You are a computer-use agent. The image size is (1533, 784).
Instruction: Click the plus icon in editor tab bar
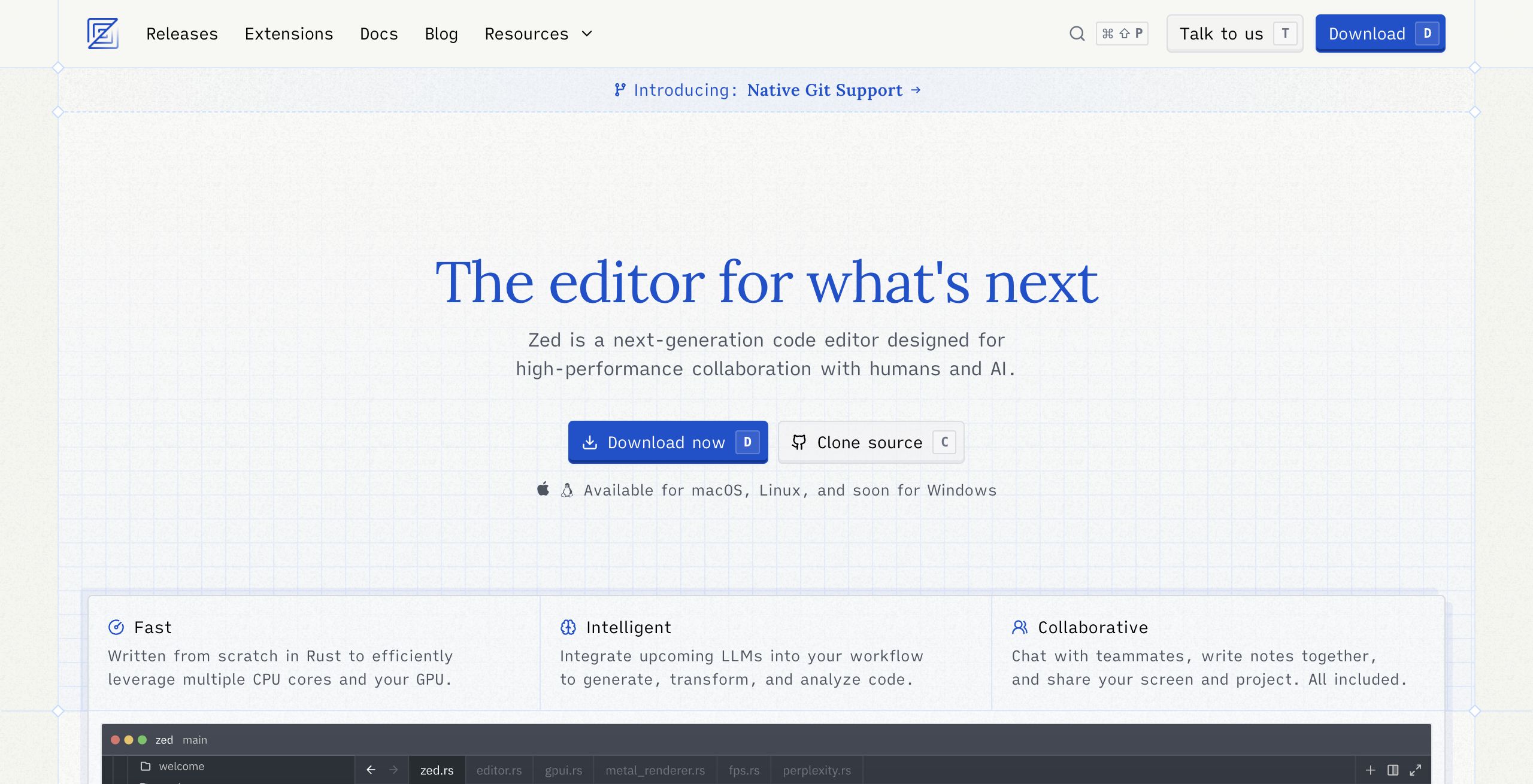1370,770
